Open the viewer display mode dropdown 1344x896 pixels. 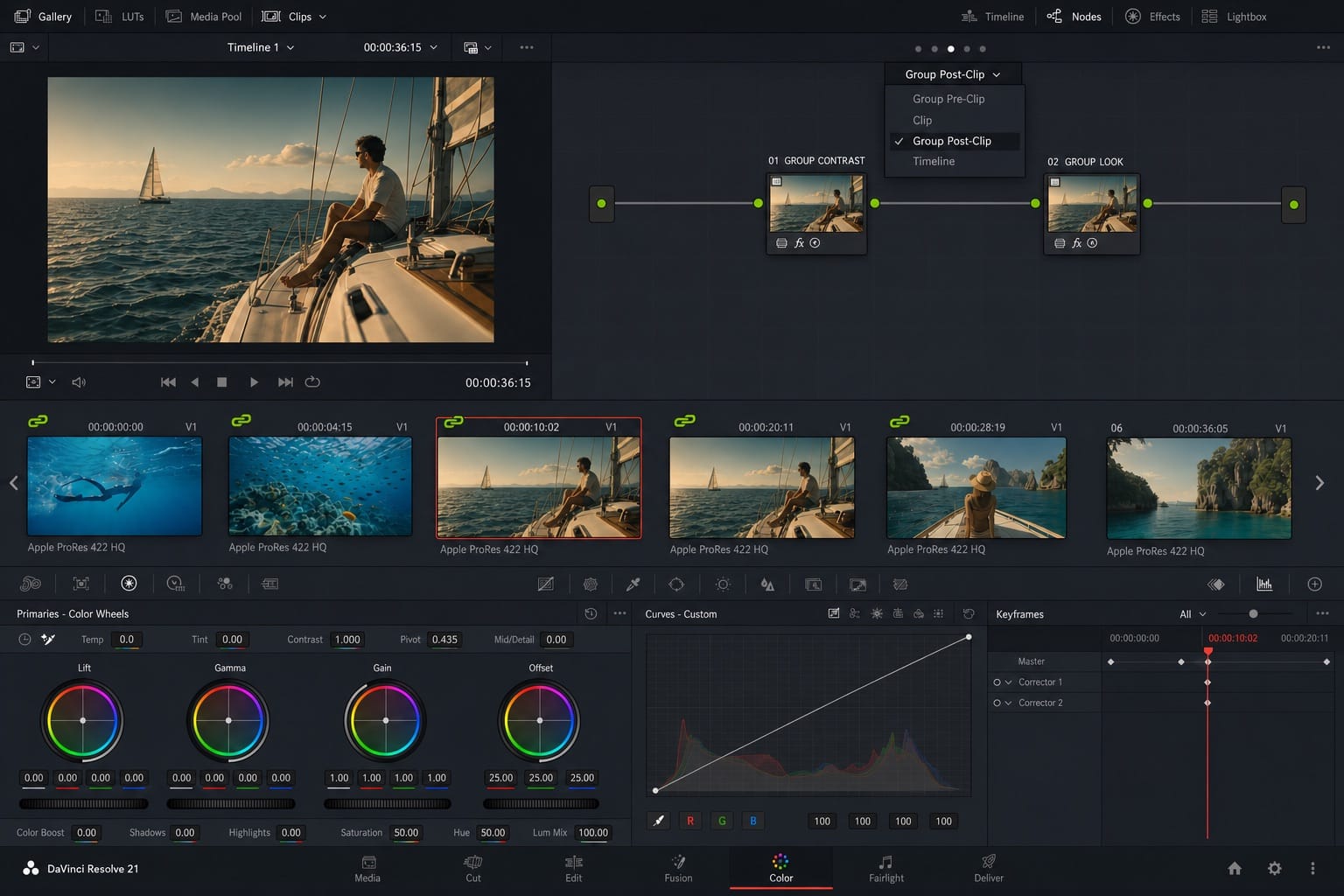point(477,47)
